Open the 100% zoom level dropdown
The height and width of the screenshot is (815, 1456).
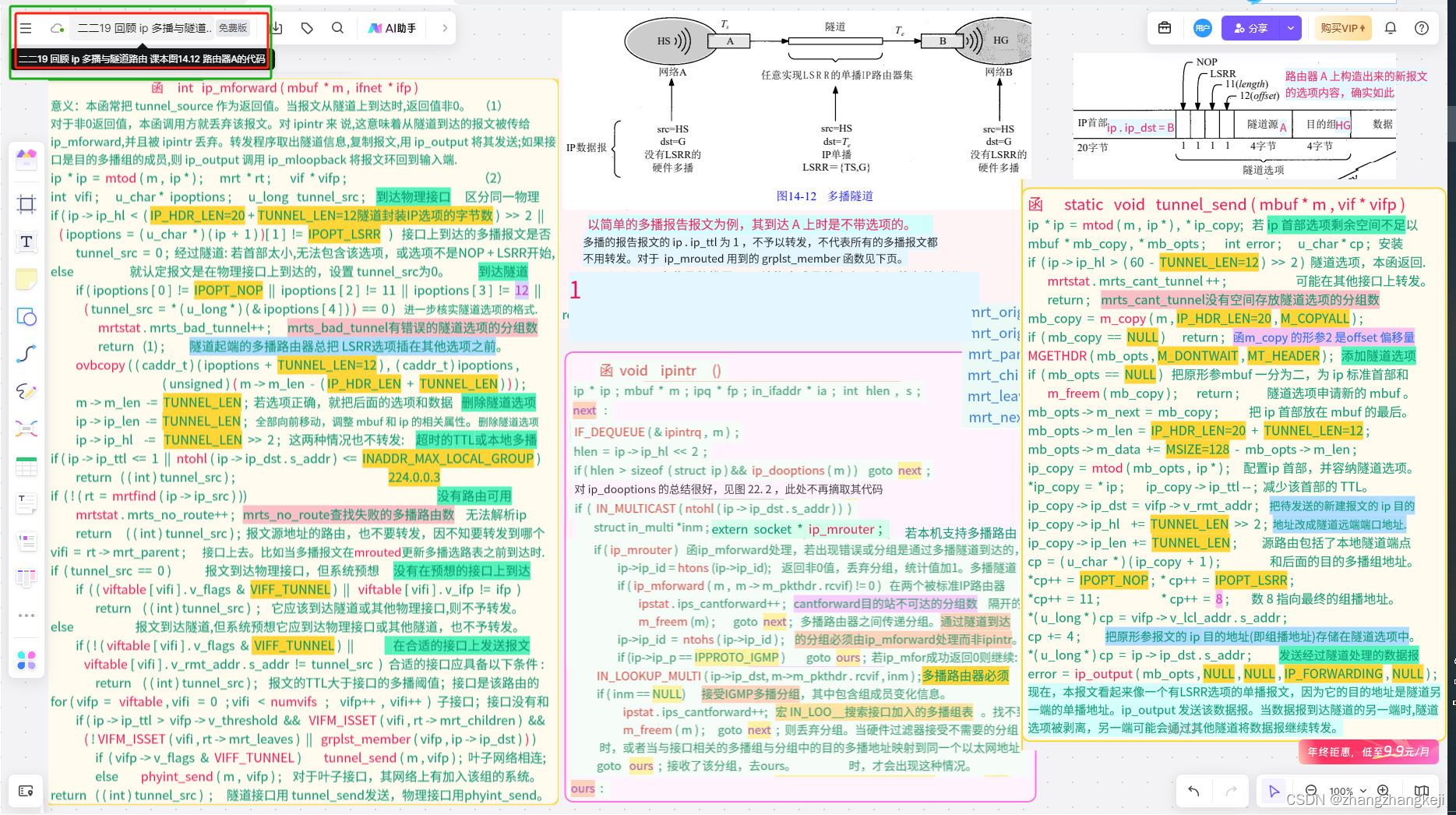click(1346, 791)
